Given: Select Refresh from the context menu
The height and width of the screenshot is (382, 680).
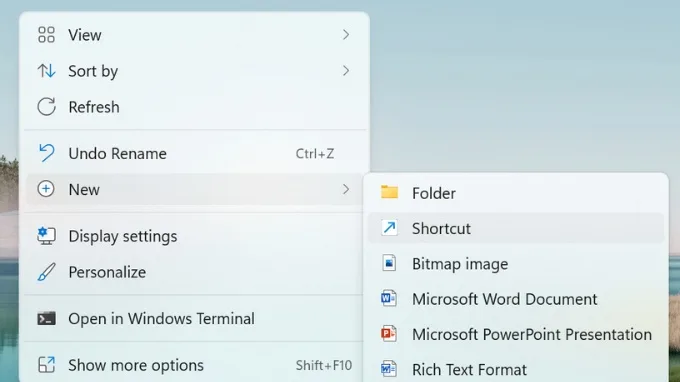Looking at the screenshot, I should click(x=194, y=107).
